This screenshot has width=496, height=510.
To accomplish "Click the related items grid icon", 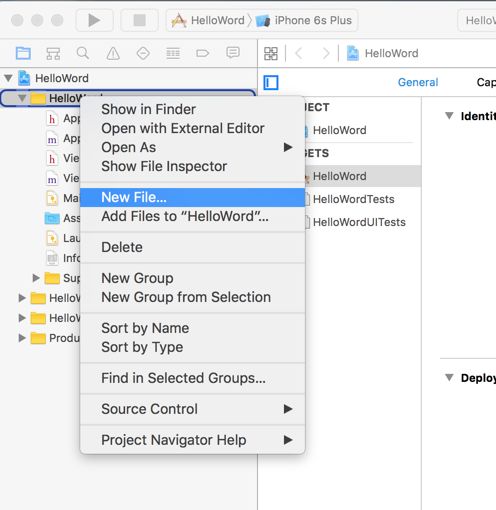I will [271, 53].
